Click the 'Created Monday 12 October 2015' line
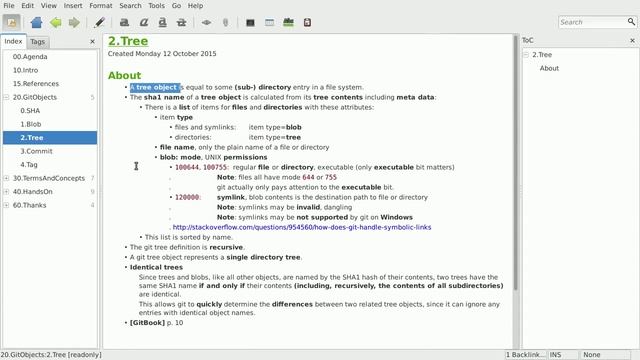 (162, 54)
